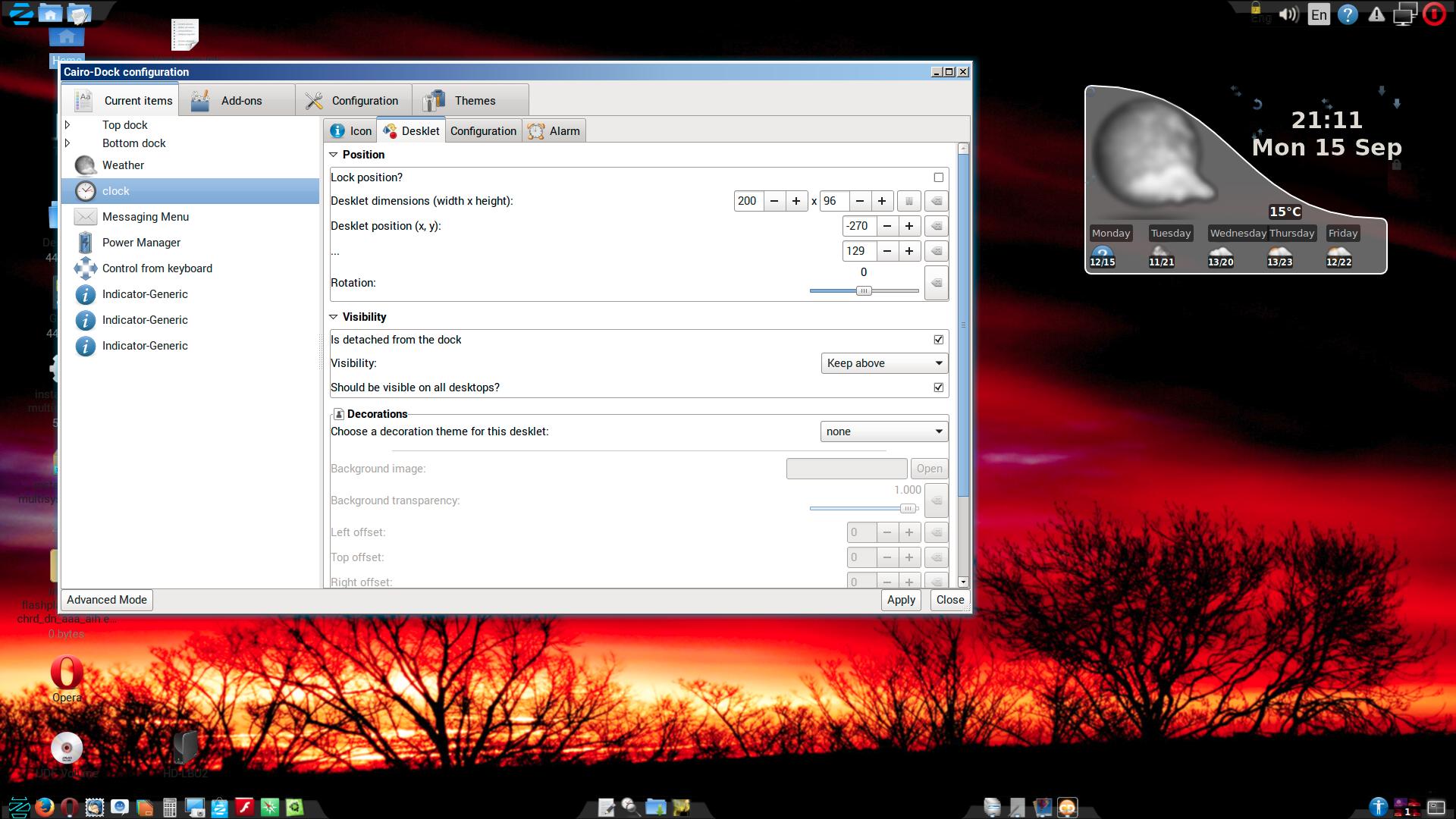
Task: Expand the Top dock tree item
Action: [x=67, y=125]
